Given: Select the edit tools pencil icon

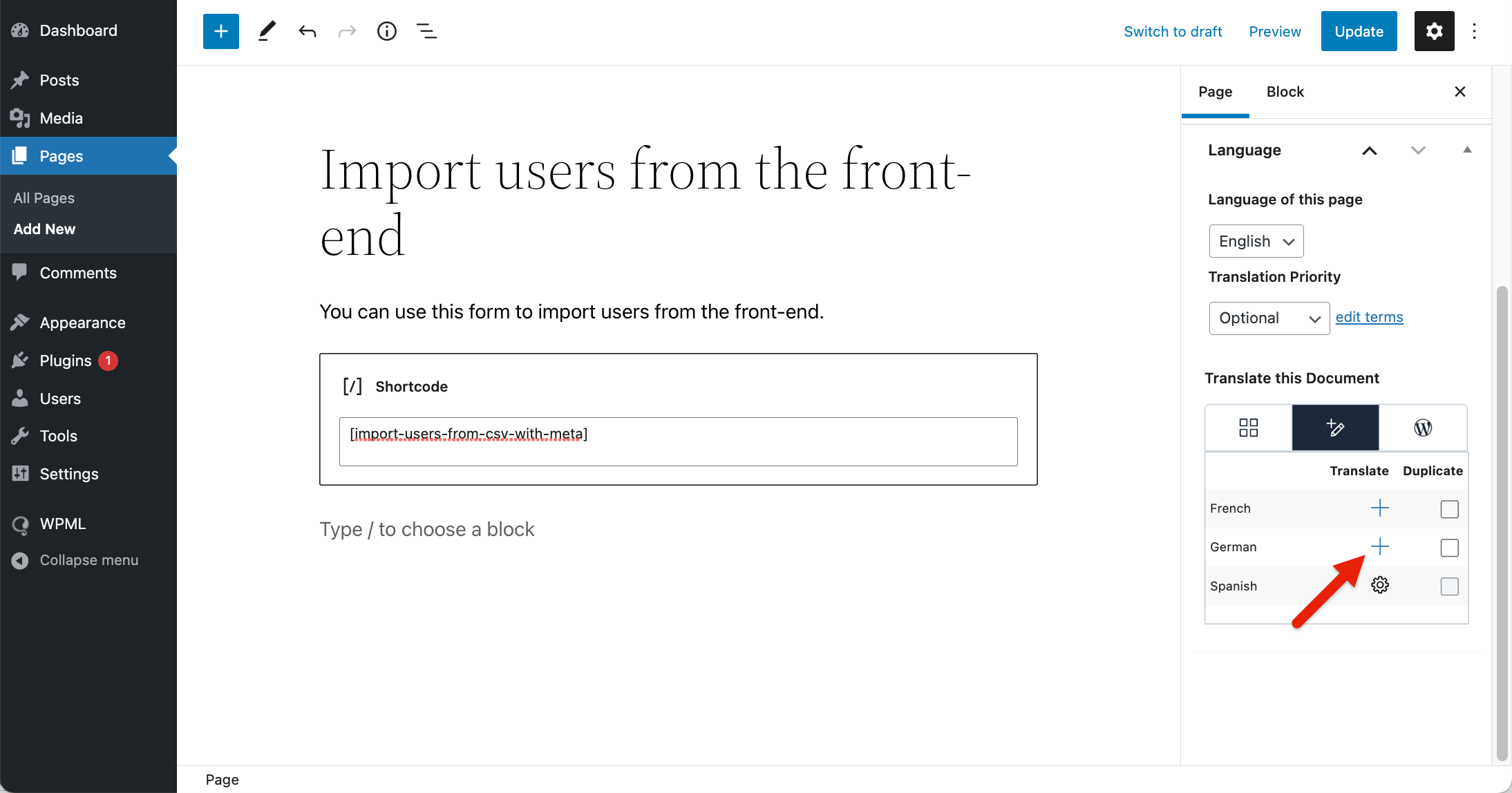Looking at the screenshot, I should coord(267,31).
